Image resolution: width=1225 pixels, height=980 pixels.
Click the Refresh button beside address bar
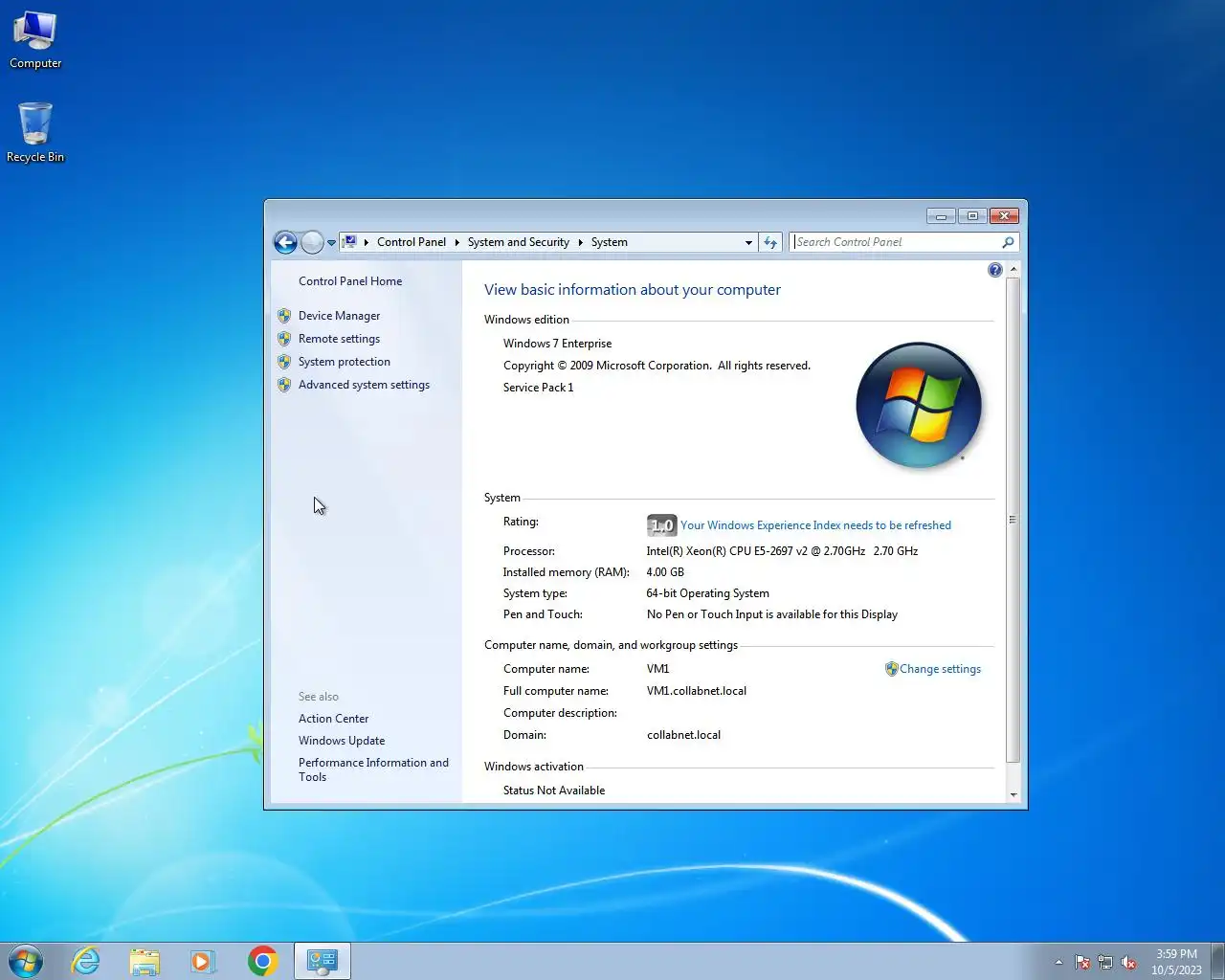(770, 243)
